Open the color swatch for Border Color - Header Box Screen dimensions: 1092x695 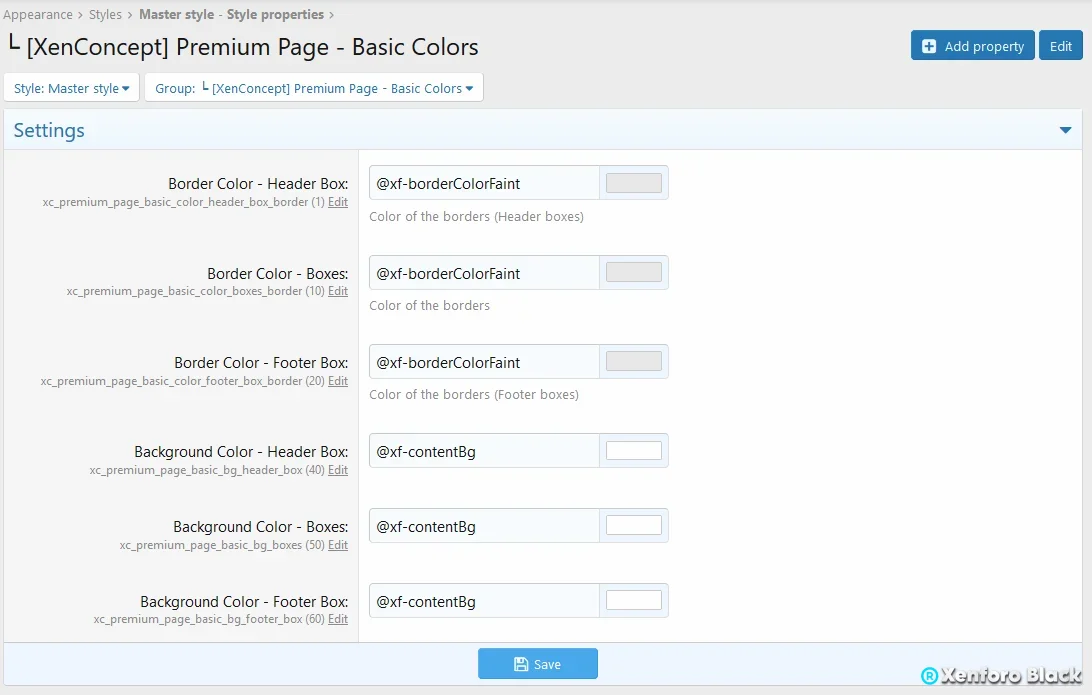click(x=634, y=183)
